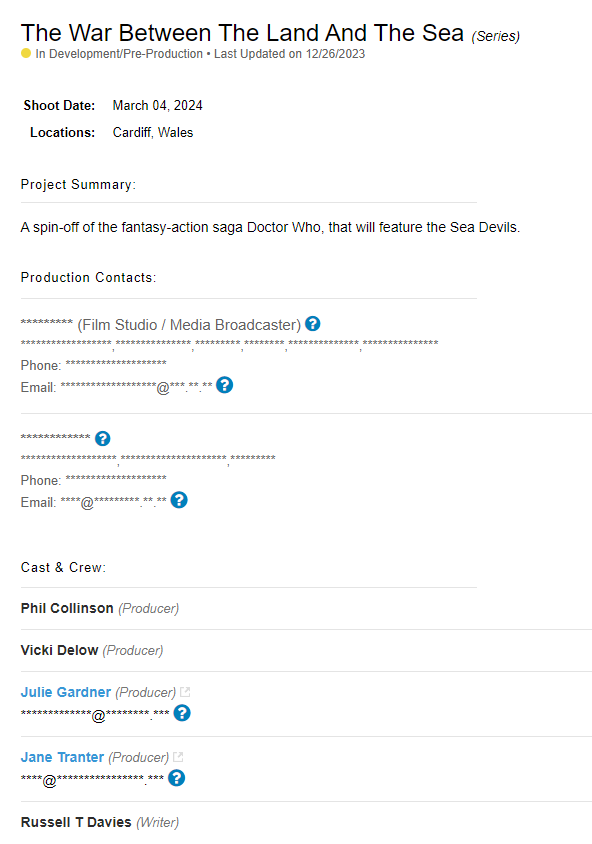Click the yellow In Development status dot
This screenshot has width=592, height=844.
(26, 53)
